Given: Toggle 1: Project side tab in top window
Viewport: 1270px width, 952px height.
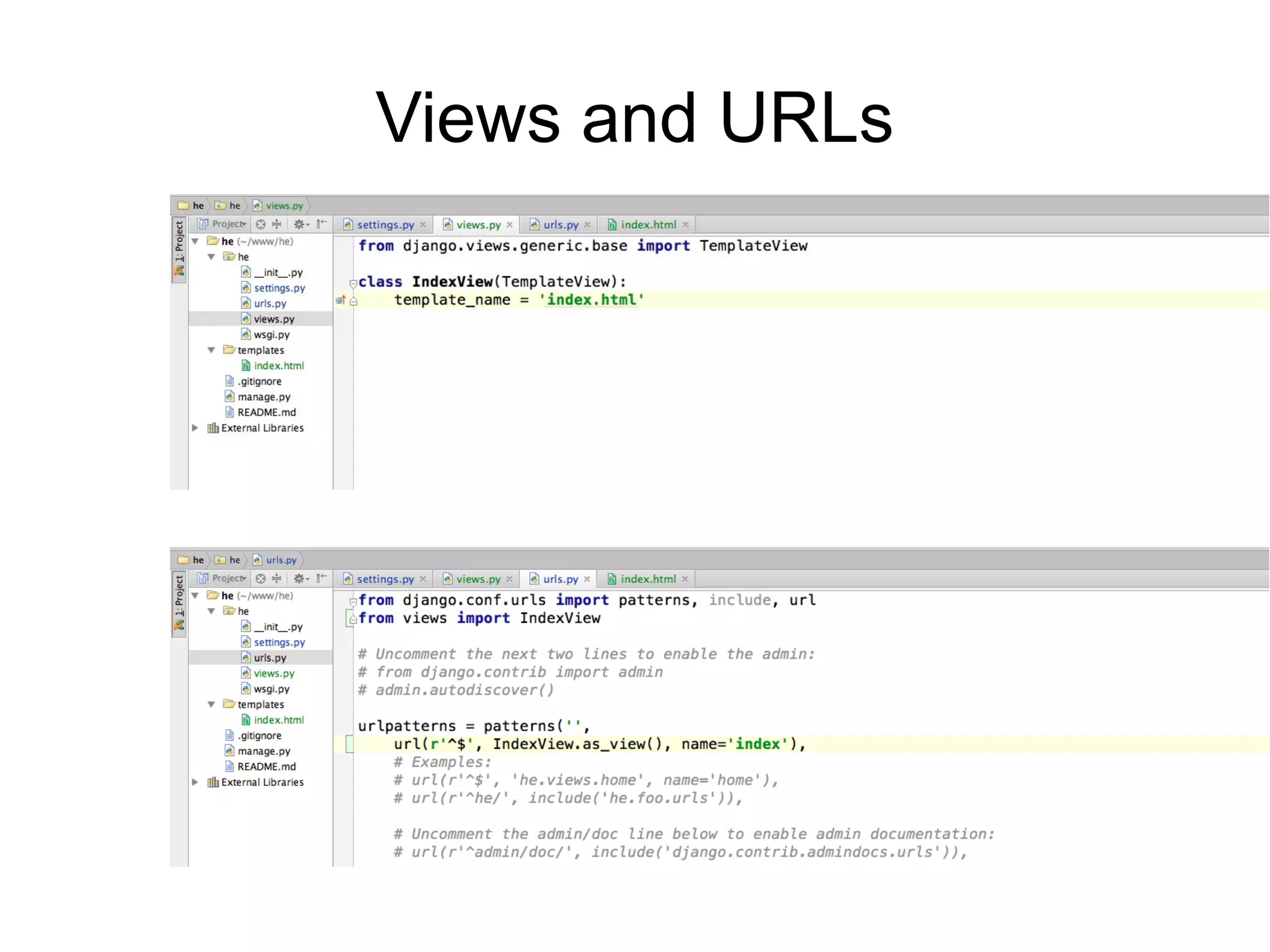Looking at the screenshot, I should tap(179, 249).
